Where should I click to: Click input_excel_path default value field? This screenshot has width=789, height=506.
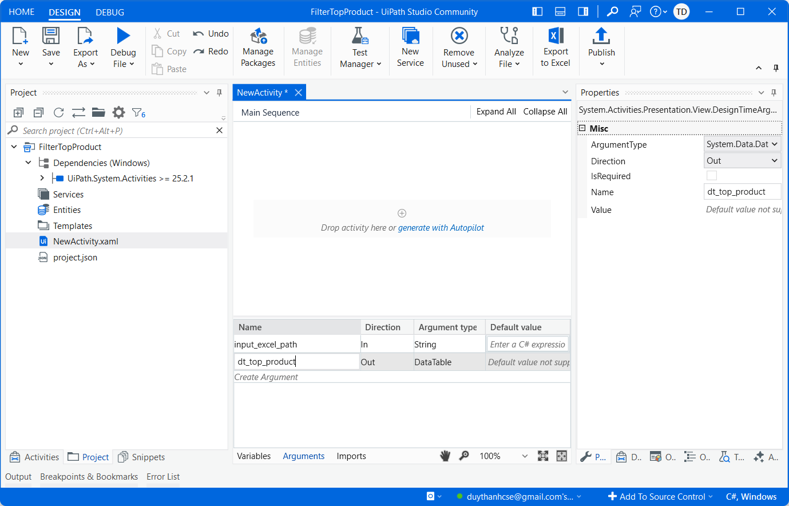(527, 344)
